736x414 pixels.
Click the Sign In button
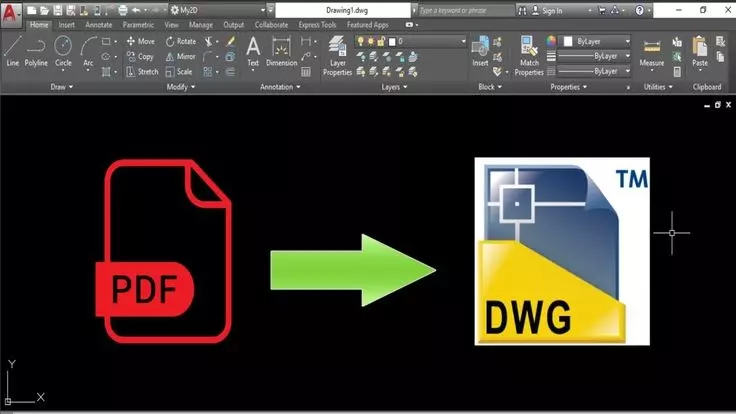click(x=547, y=10)
